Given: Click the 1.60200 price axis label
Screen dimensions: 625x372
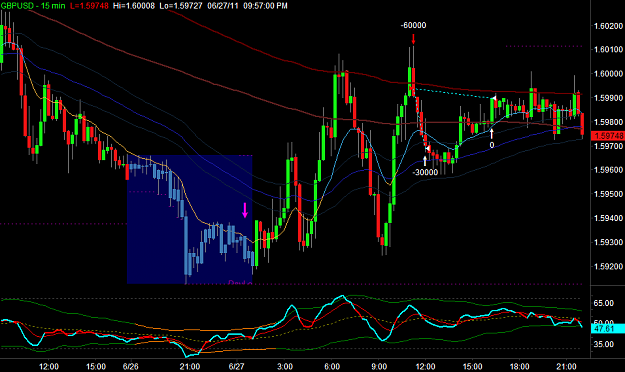Looking at the screenshot, I should pyautogui.click(x=608, y=26).
